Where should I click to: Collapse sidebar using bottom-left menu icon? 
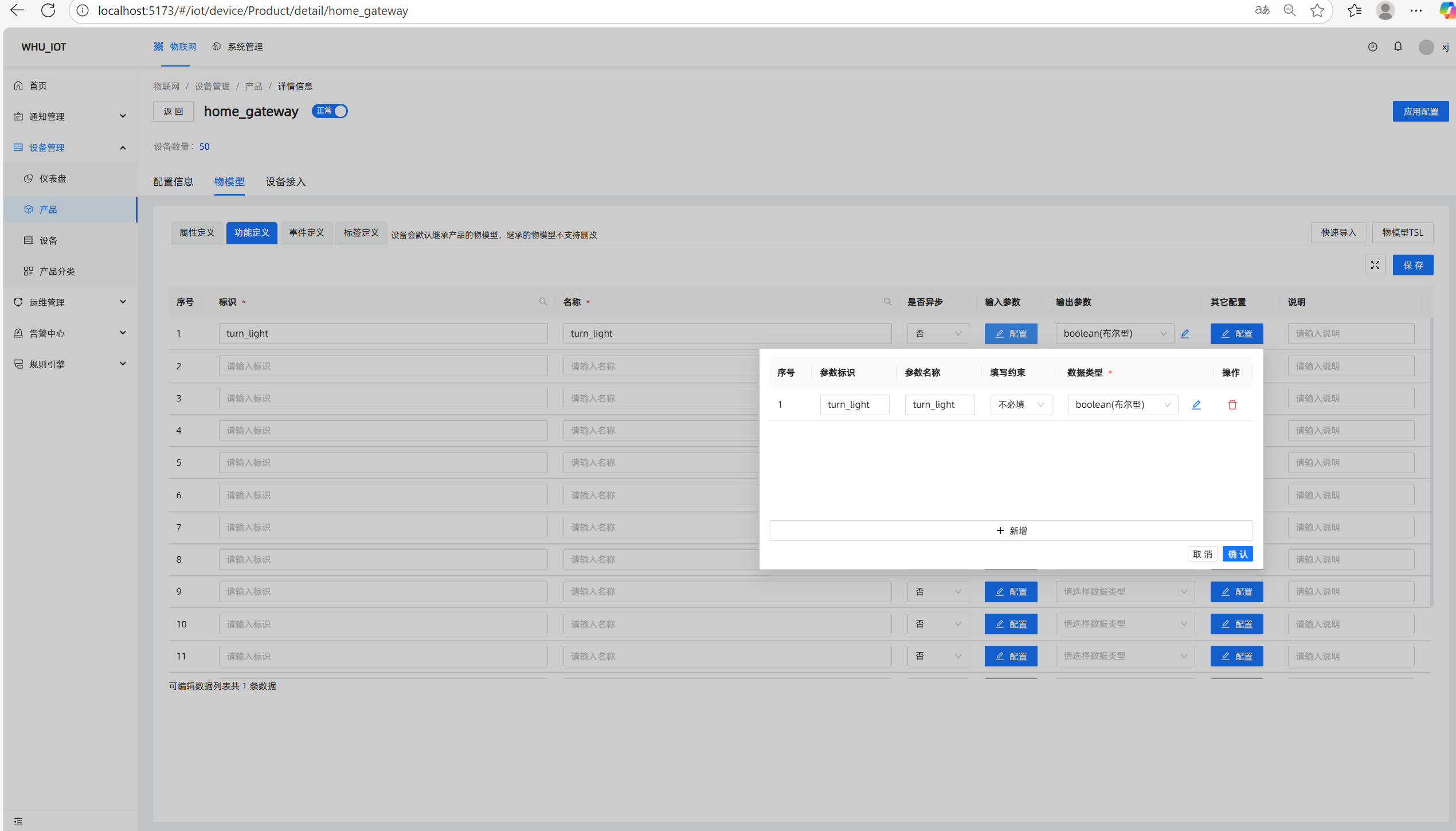click(x=18, y=821)
